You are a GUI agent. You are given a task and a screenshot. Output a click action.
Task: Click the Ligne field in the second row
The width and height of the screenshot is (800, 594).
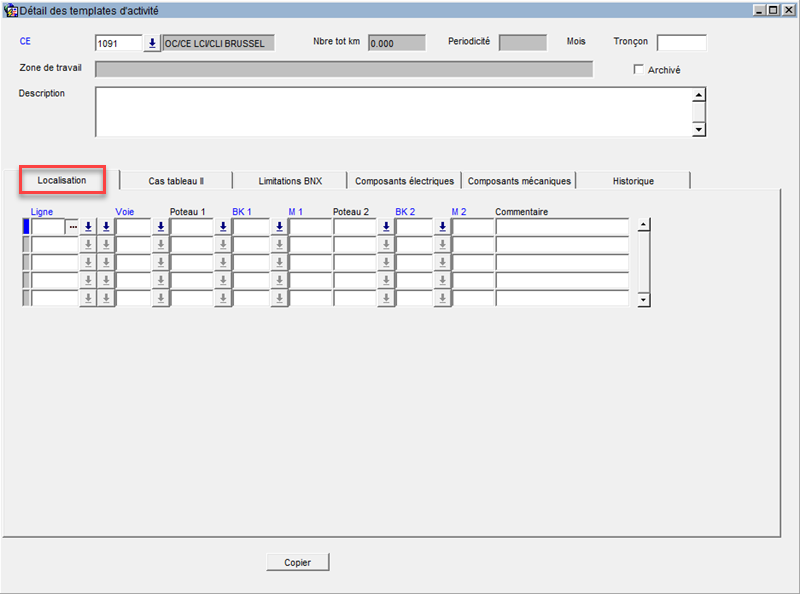pos(55,244)
